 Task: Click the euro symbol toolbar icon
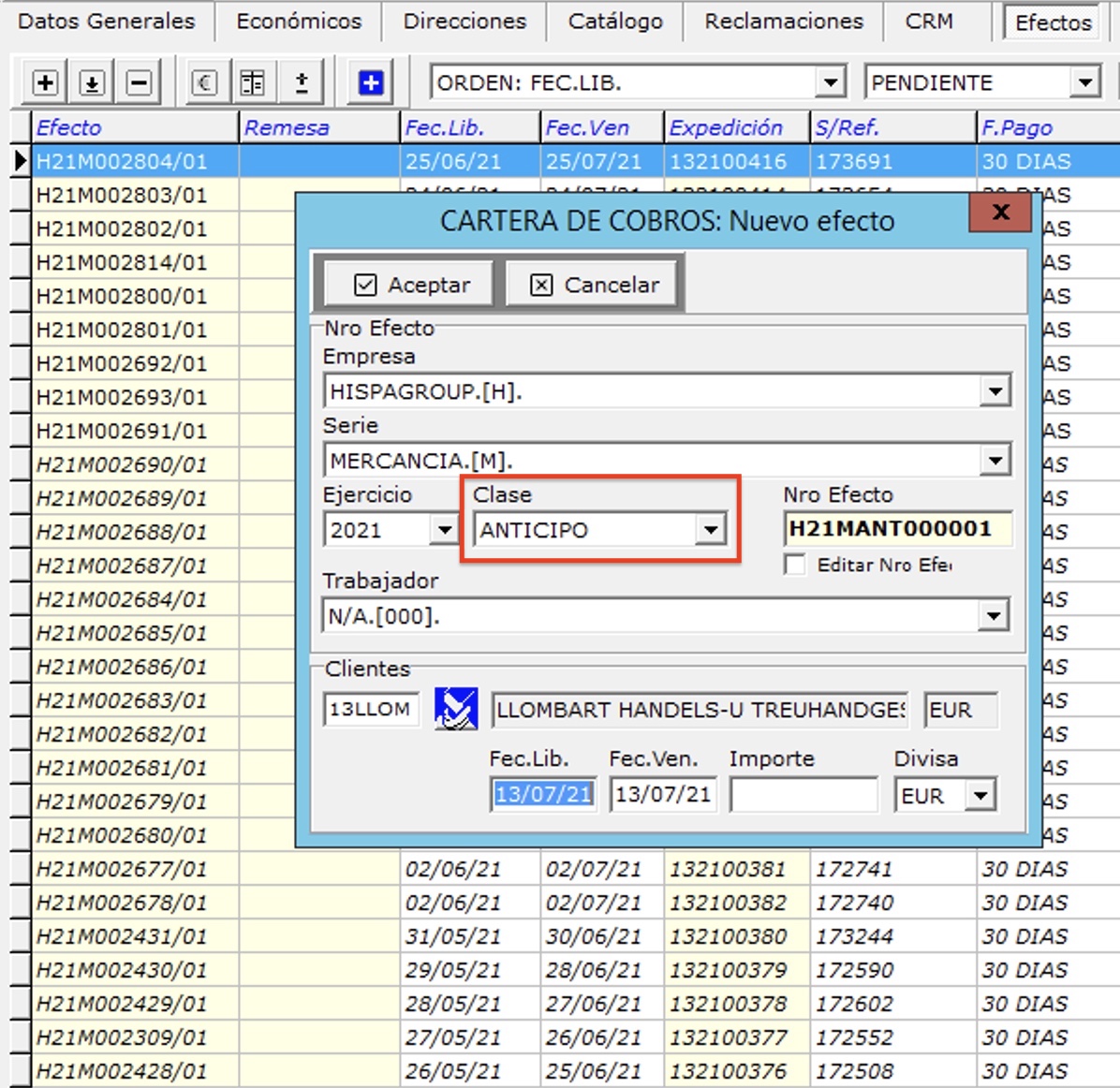pos(205,83)
